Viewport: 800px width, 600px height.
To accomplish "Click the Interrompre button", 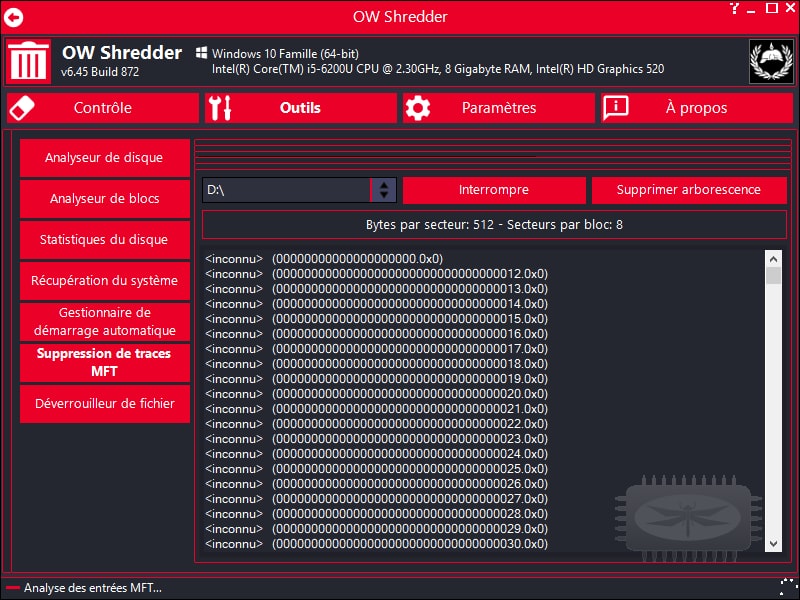I will (494, 190).
